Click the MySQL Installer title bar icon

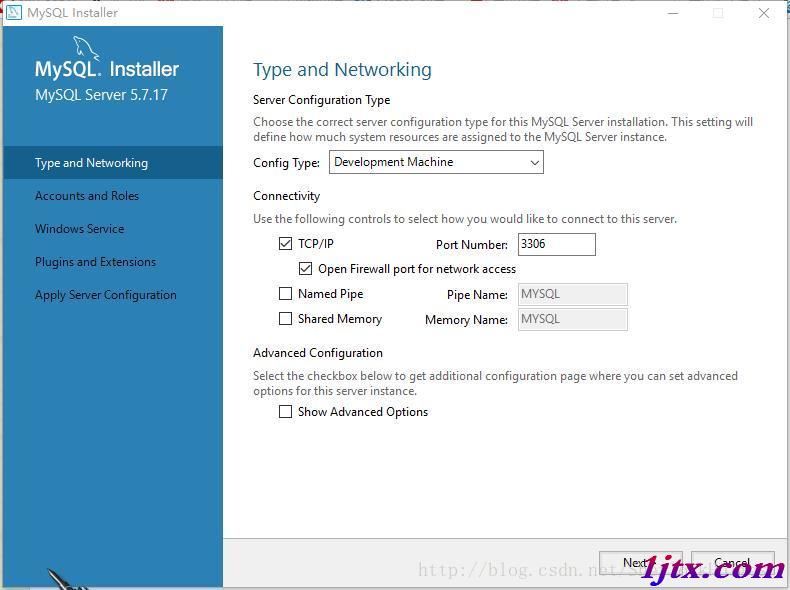(x=14, y=12)
